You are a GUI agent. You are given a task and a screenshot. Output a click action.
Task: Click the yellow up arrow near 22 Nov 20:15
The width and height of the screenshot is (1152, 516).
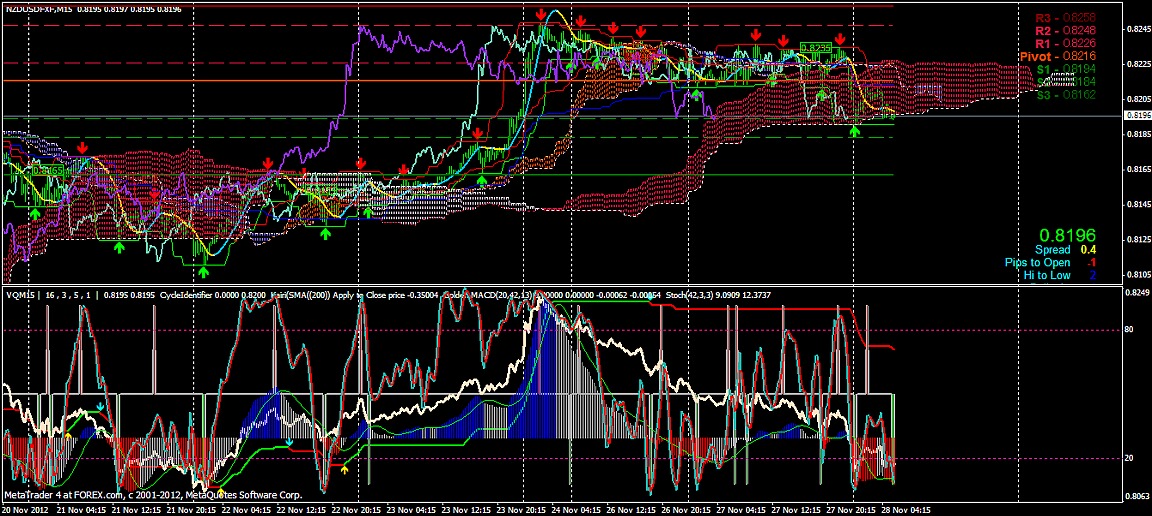point(345,468)
